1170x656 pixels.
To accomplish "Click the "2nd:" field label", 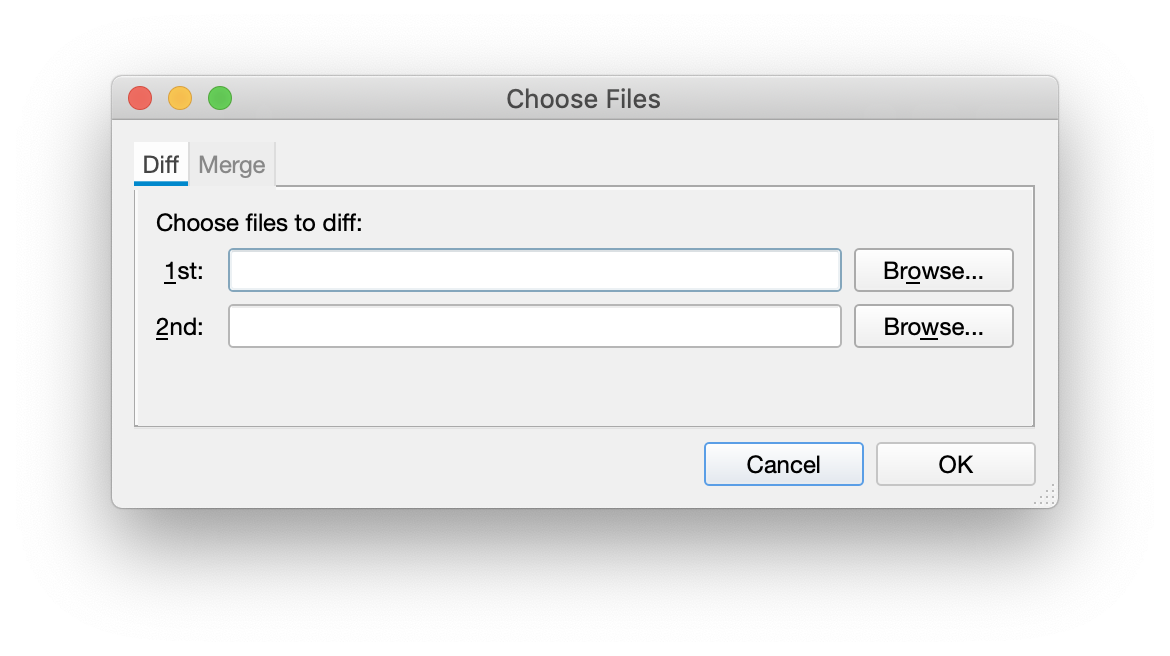I will click(x=180, y=327).
